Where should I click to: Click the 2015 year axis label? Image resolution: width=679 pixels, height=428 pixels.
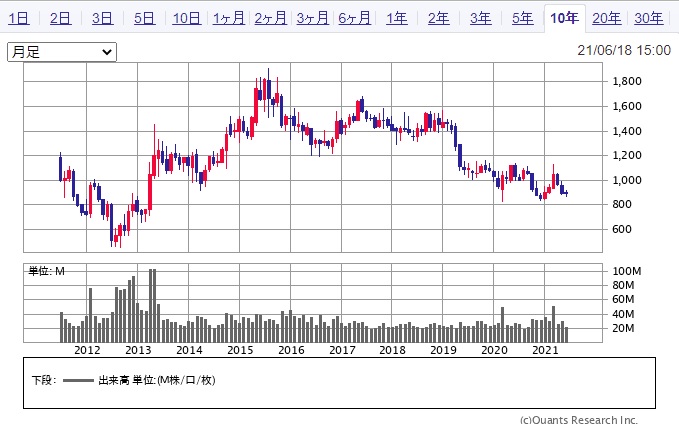[240, 350]
